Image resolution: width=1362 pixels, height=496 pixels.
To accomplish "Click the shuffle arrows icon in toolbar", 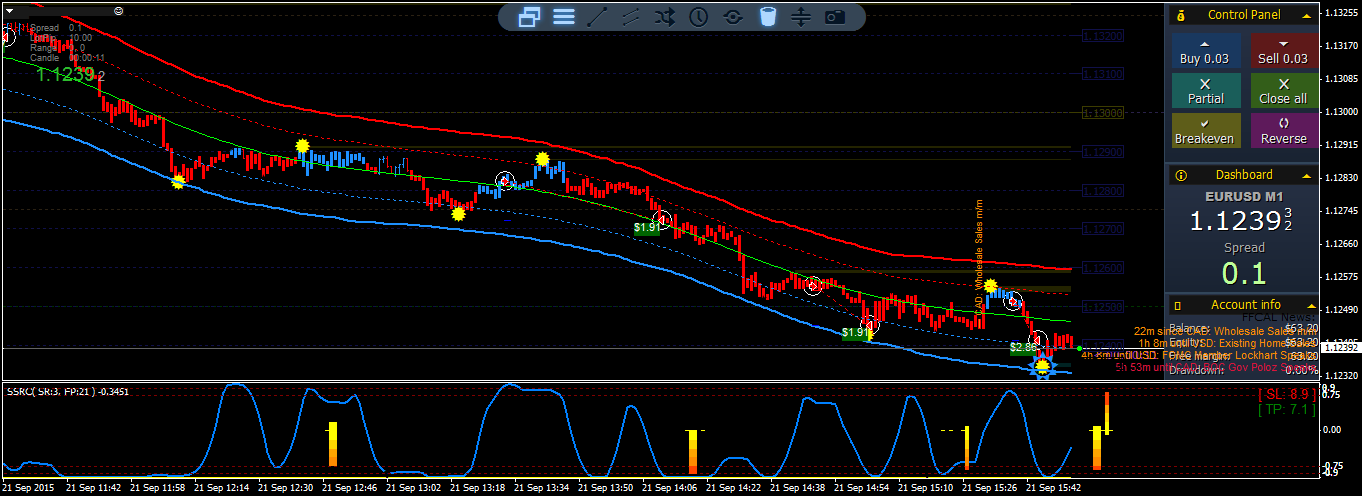I will (x=664, y=16).
